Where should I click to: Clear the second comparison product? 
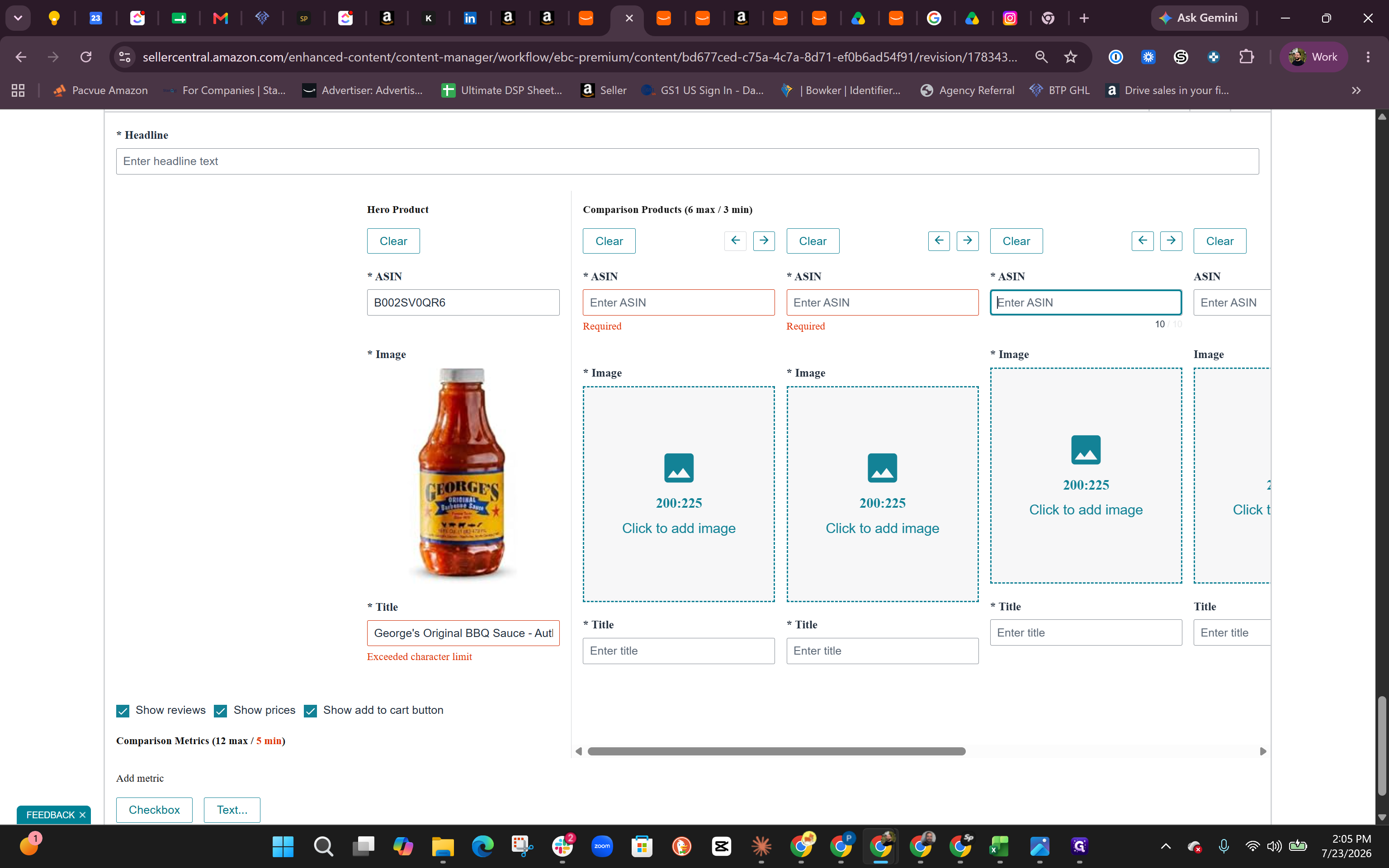tap(813, 241)
